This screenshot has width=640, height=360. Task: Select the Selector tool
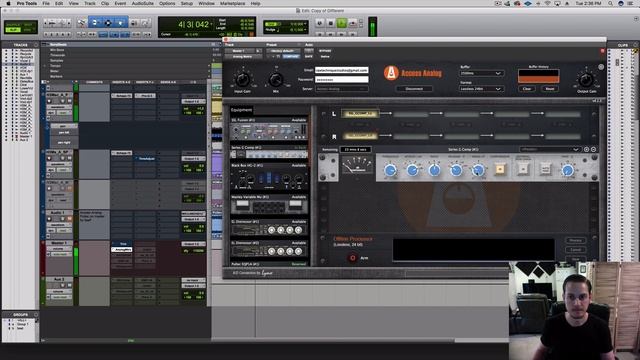pyautogui.click(x=108, y=23)
